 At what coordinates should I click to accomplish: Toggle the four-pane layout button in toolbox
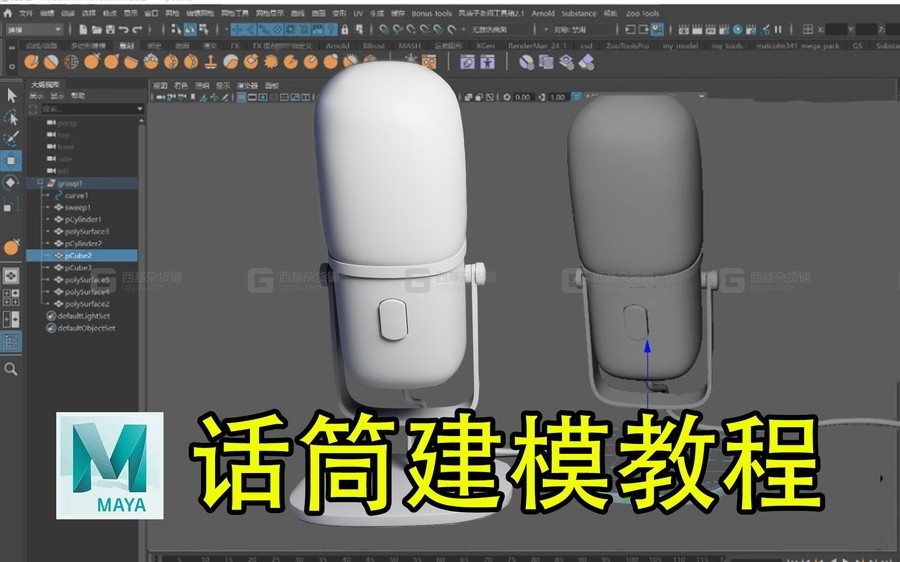[11, 297]
